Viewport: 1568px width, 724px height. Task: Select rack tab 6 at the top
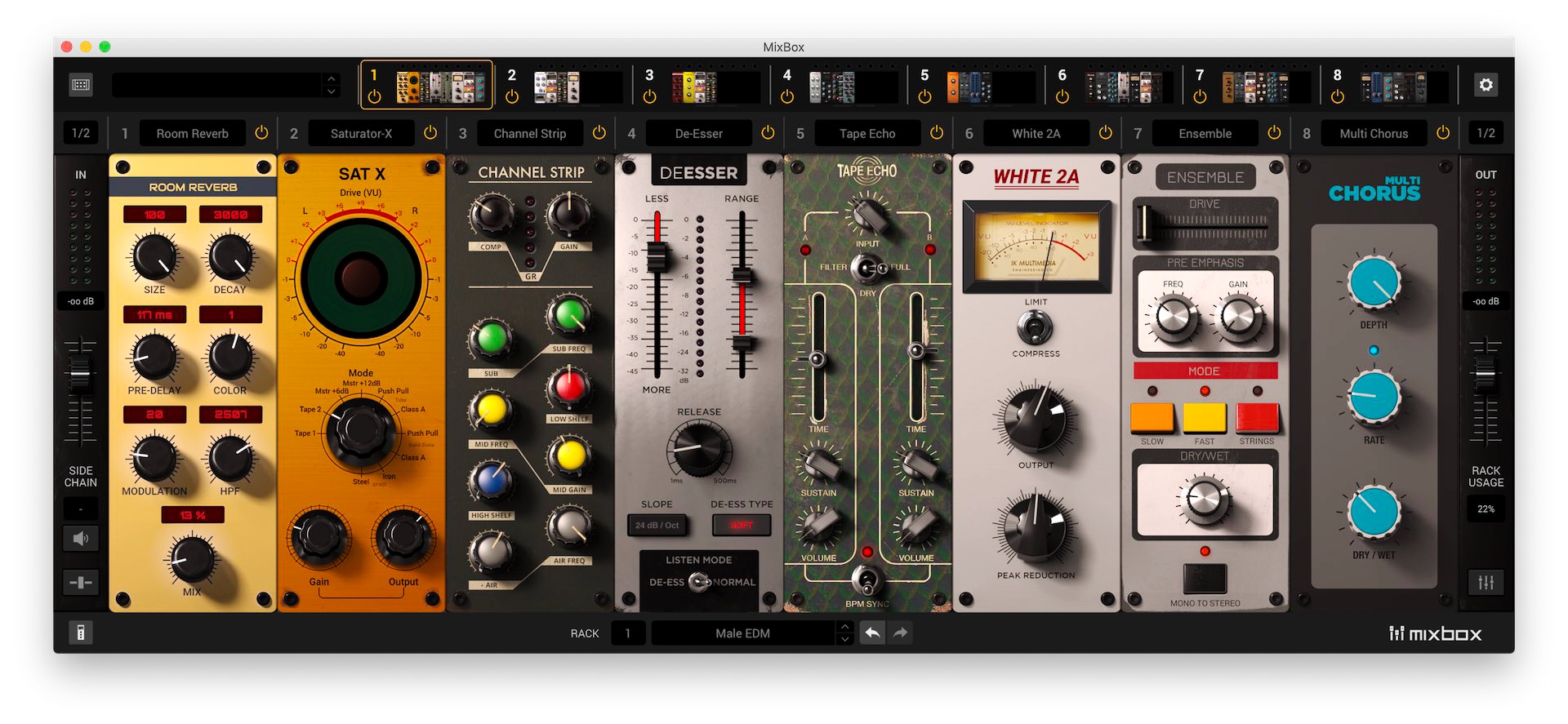1115,85
